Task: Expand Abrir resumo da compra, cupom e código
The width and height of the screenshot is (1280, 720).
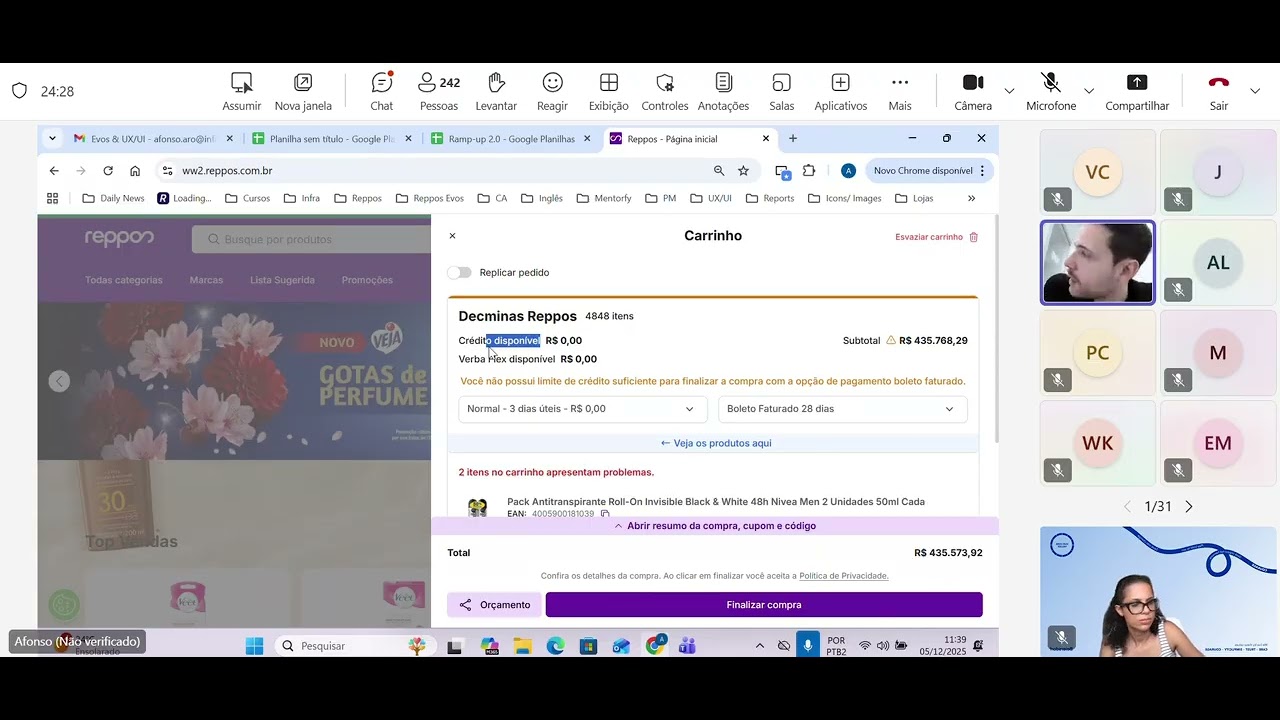Action: click(715, 526)
